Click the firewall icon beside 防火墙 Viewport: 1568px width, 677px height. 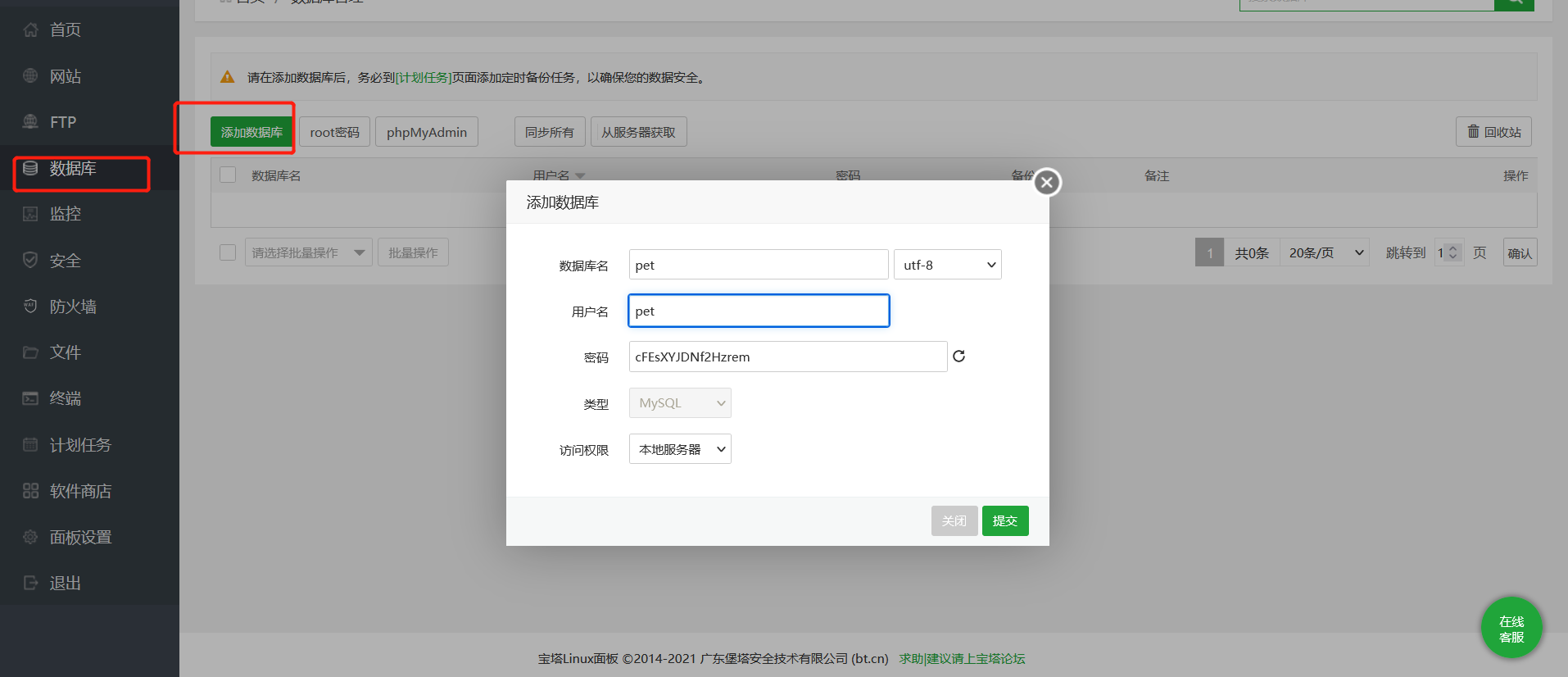(30, 306)
